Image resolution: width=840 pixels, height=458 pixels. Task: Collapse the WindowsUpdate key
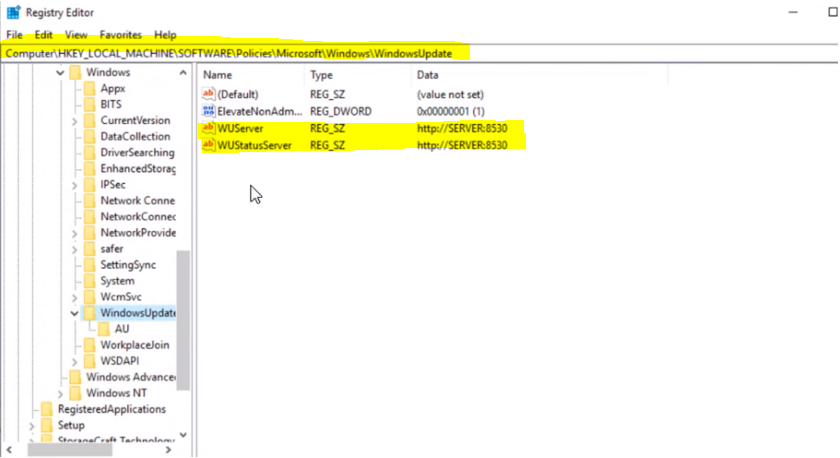pyautogui.click(x=74, y=313)
